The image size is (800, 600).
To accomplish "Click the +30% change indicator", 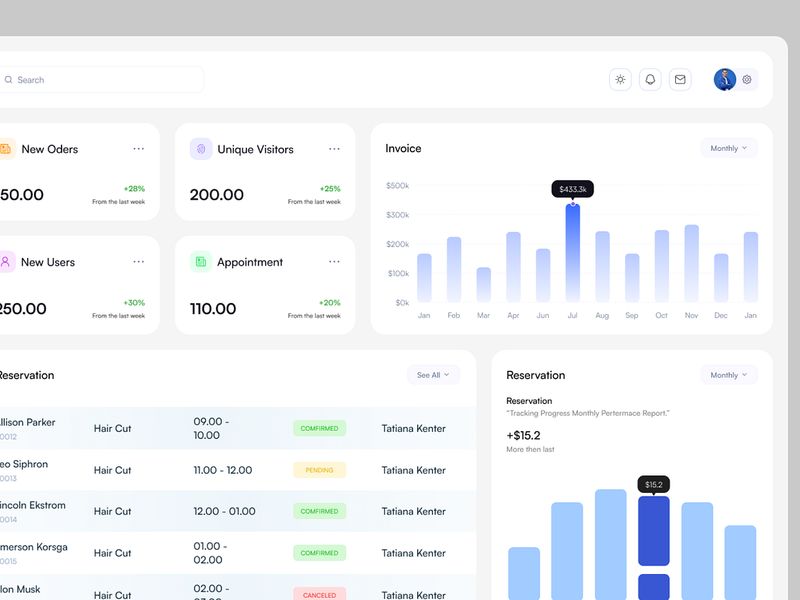I will pyautogui.click(x=134, y=303).
